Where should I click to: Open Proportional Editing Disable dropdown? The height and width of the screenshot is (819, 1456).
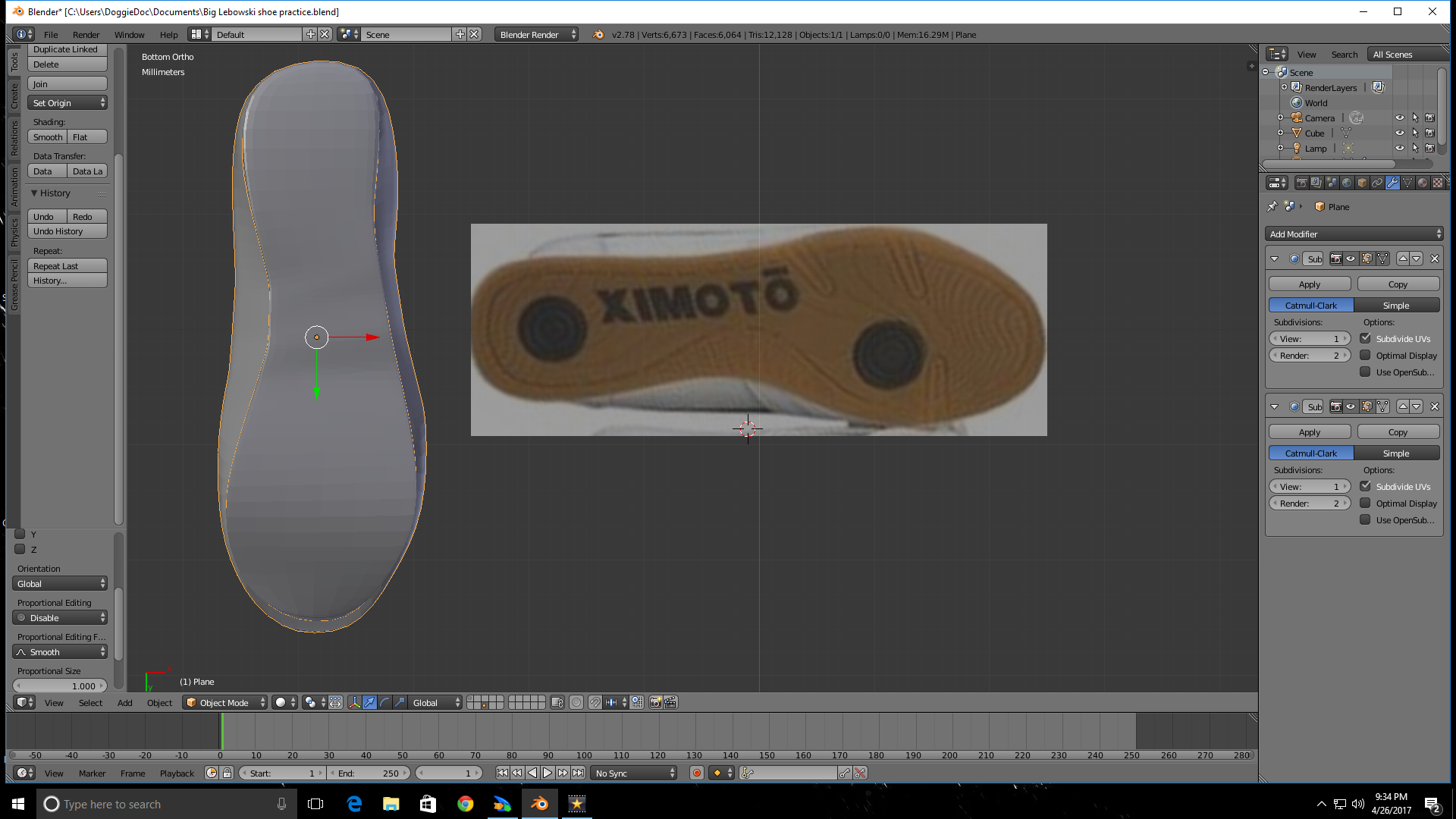[x=60, y=618]
